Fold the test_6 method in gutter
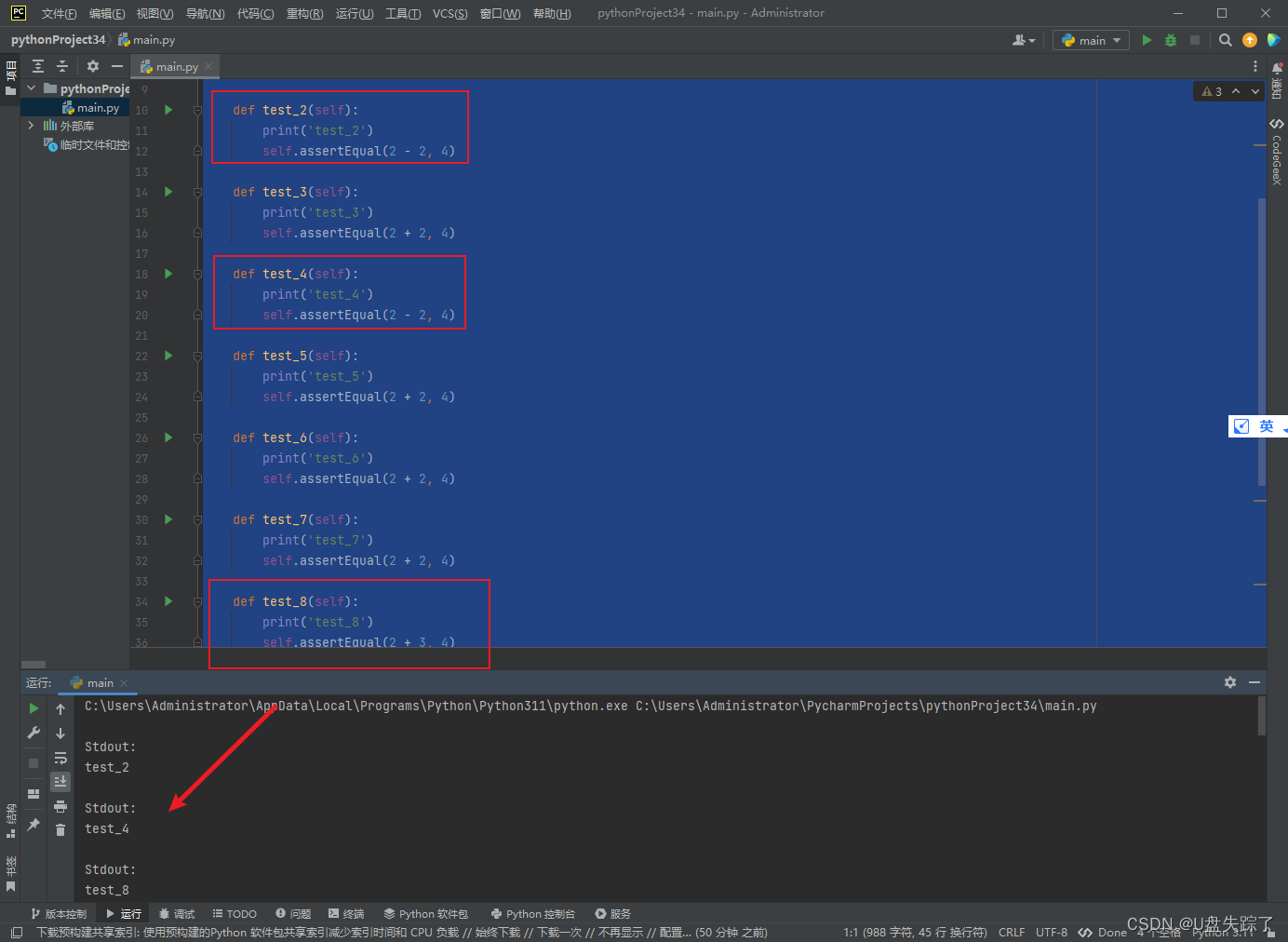The width and height of the screenshot is (1288, 942). pyautogui.click(x=197, y=437)
